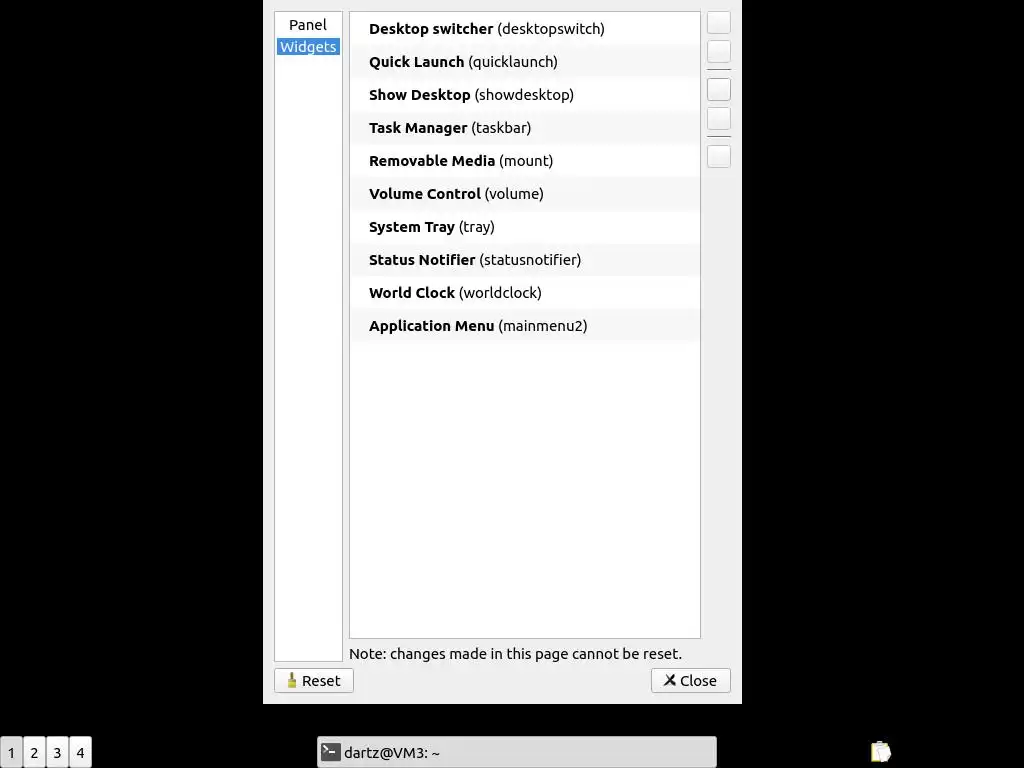The width and height of the screenshot is (1024, 768).
Task: Select Show Desktop (showdesktop) widget row
Action: 524,95
